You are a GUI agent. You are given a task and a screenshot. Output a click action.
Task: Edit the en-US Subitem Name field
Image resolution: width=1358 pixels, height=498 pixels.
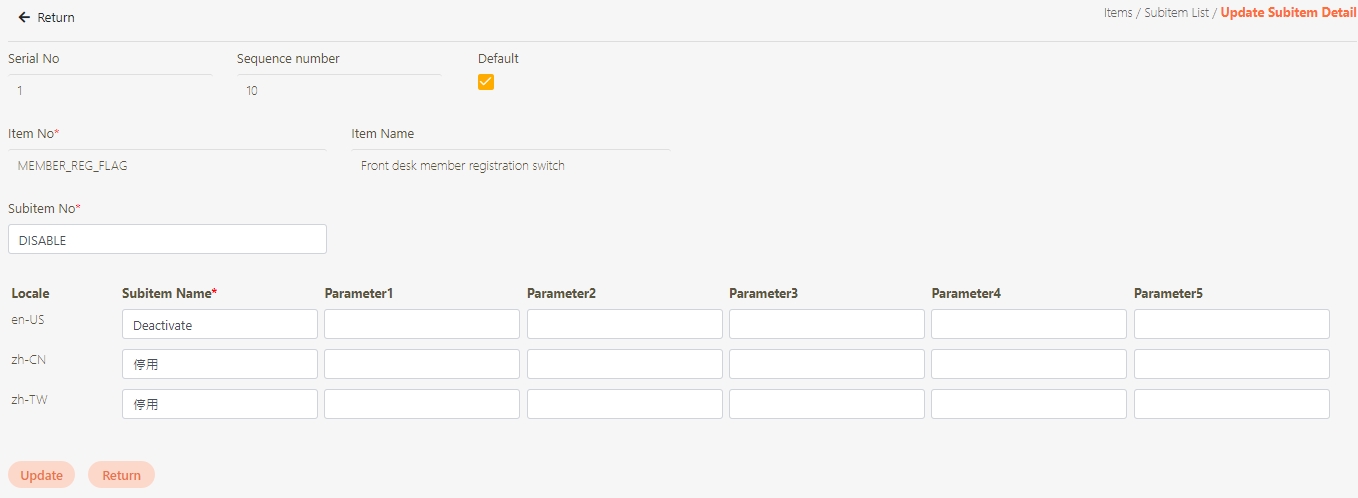tap(219, 325)
